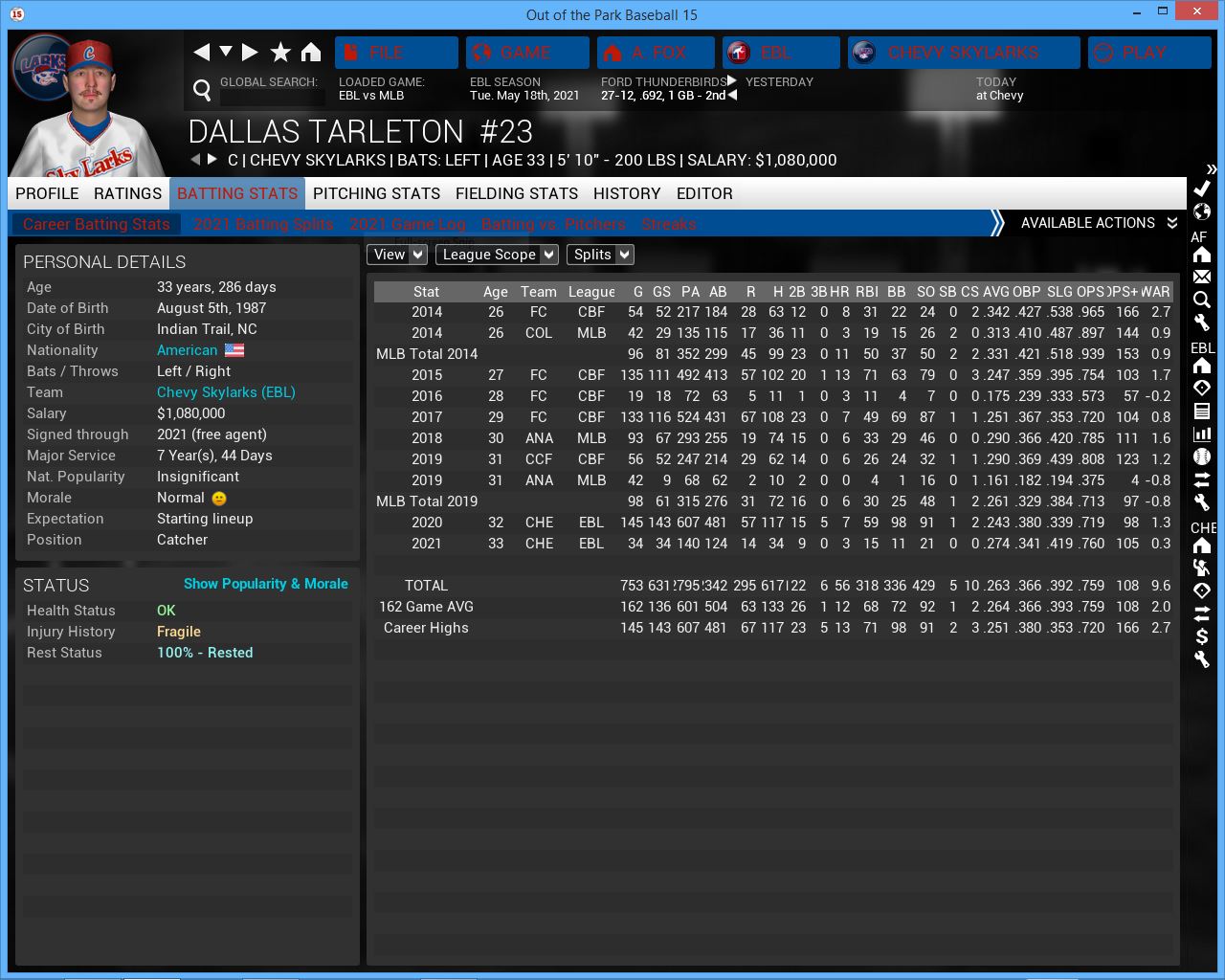The width and height of the screenshot is (1225, 980).
Task: Sort stats table by WAR column header
Action: (1155, 292)
